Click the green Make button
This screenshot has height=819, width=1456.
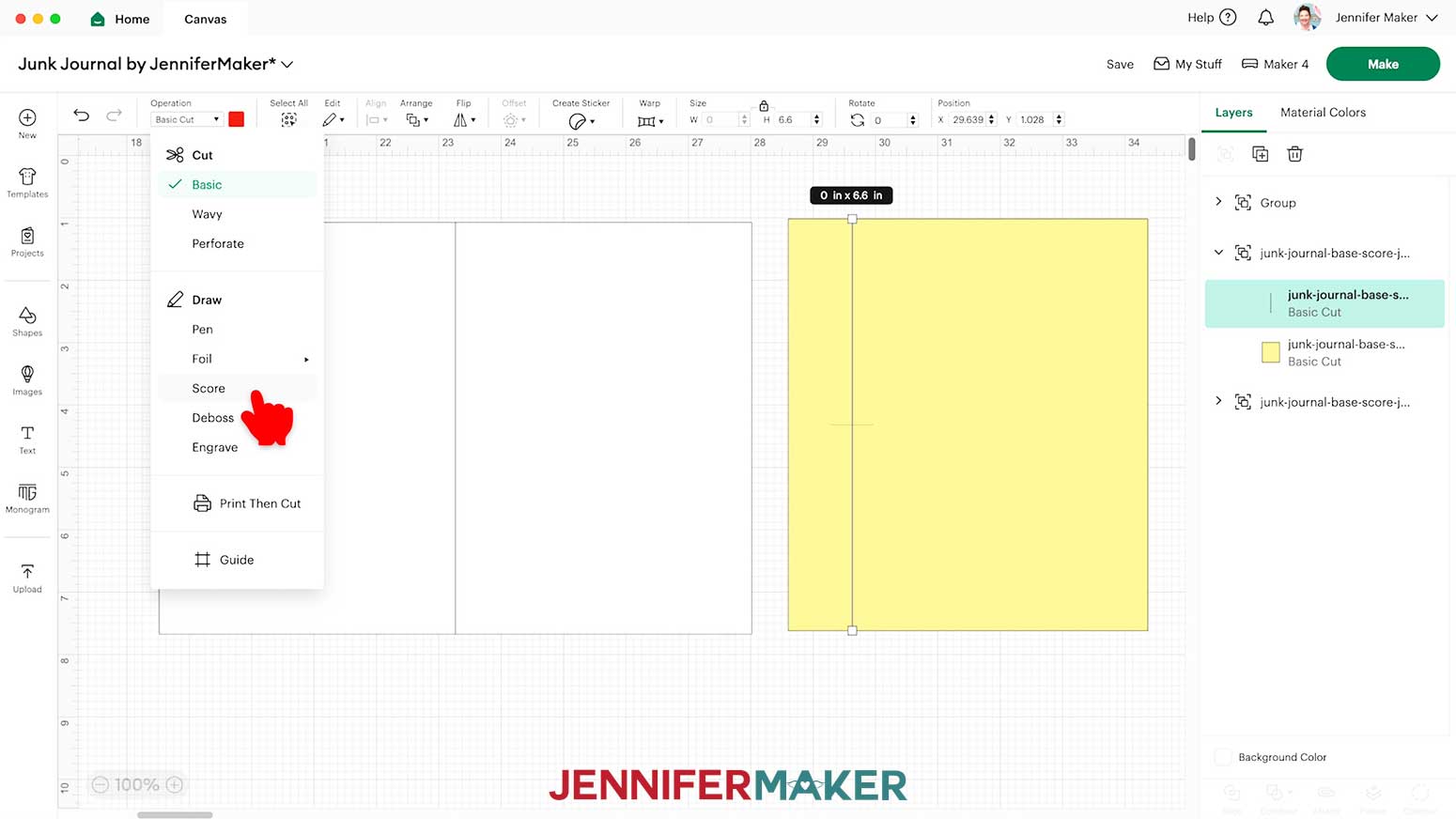[x=1383, y=64]
